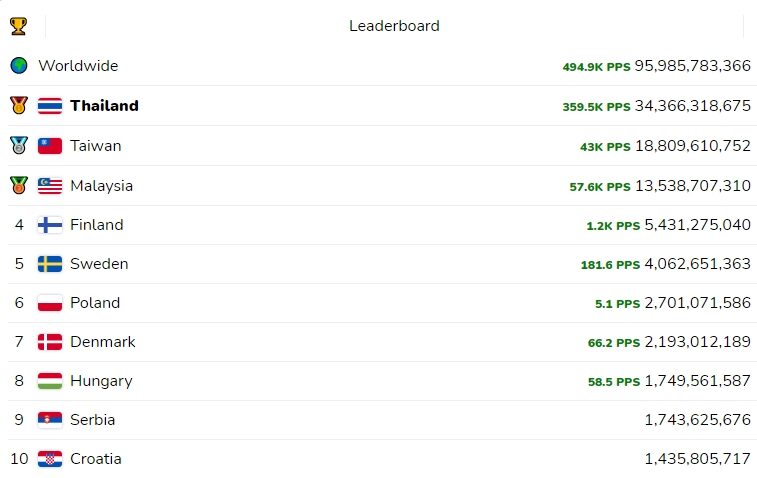Viewport: 757px width, 478px height.
Task: Click the Thailand flag icon
Action: [x=50, y=106]
